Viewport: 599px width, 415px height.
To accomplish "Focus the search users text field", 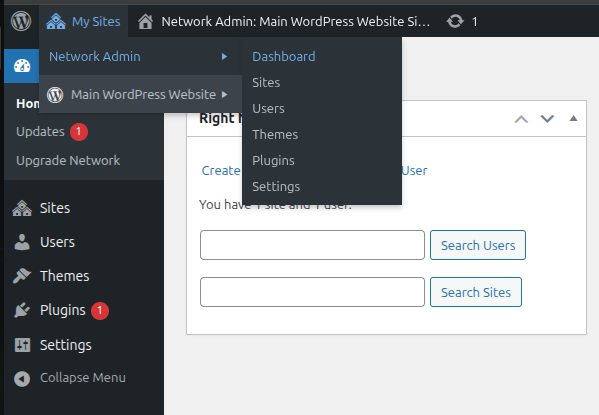I will pos(312,245).
